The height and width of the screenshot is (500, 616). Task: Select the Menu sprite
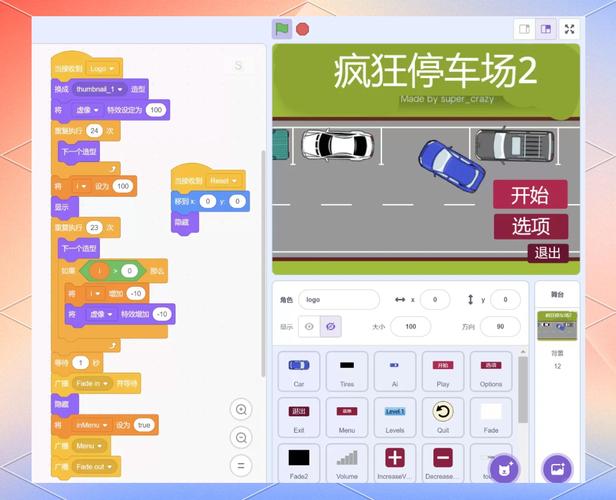point(347,418)
